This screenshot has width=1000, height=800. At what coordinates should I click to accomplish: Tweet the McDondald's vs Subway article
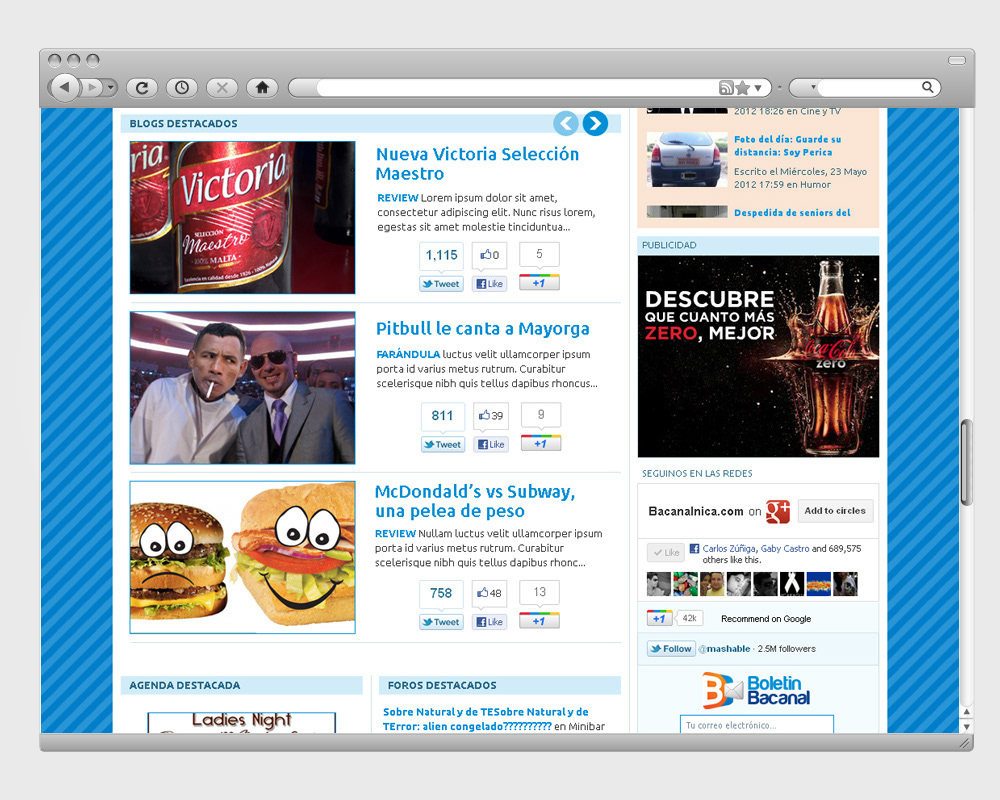(x=441, y=622)
